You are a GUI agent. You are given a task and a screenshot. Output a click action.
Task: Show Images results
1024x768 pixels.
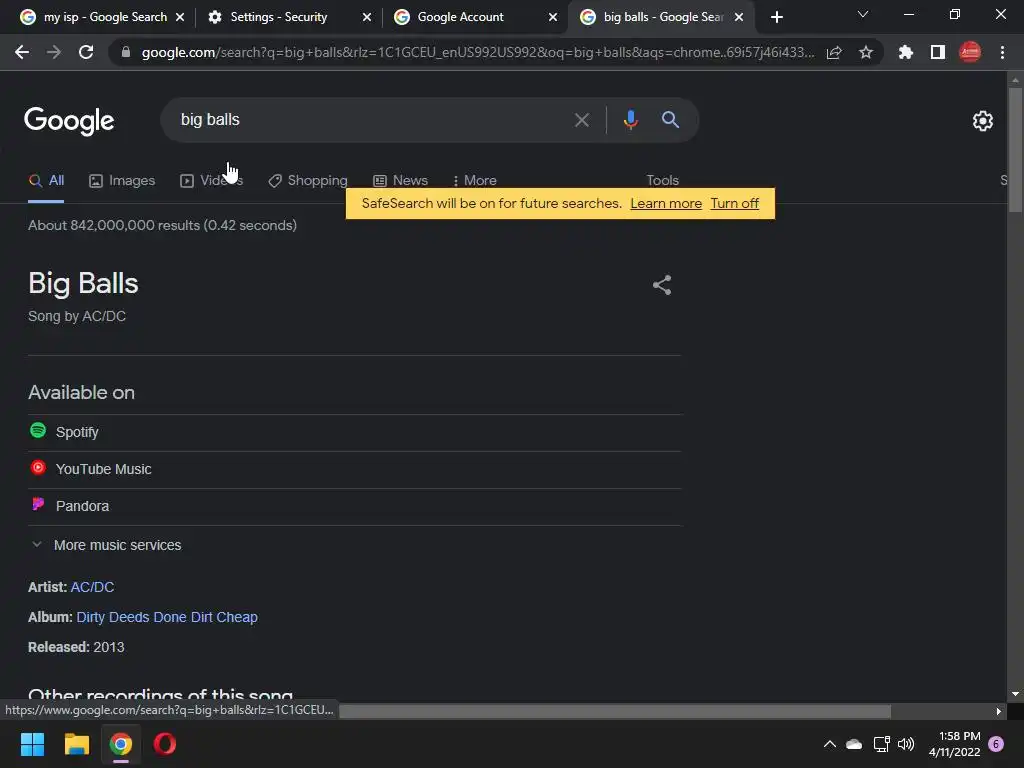pyautogui.click(x=122, y=180)
